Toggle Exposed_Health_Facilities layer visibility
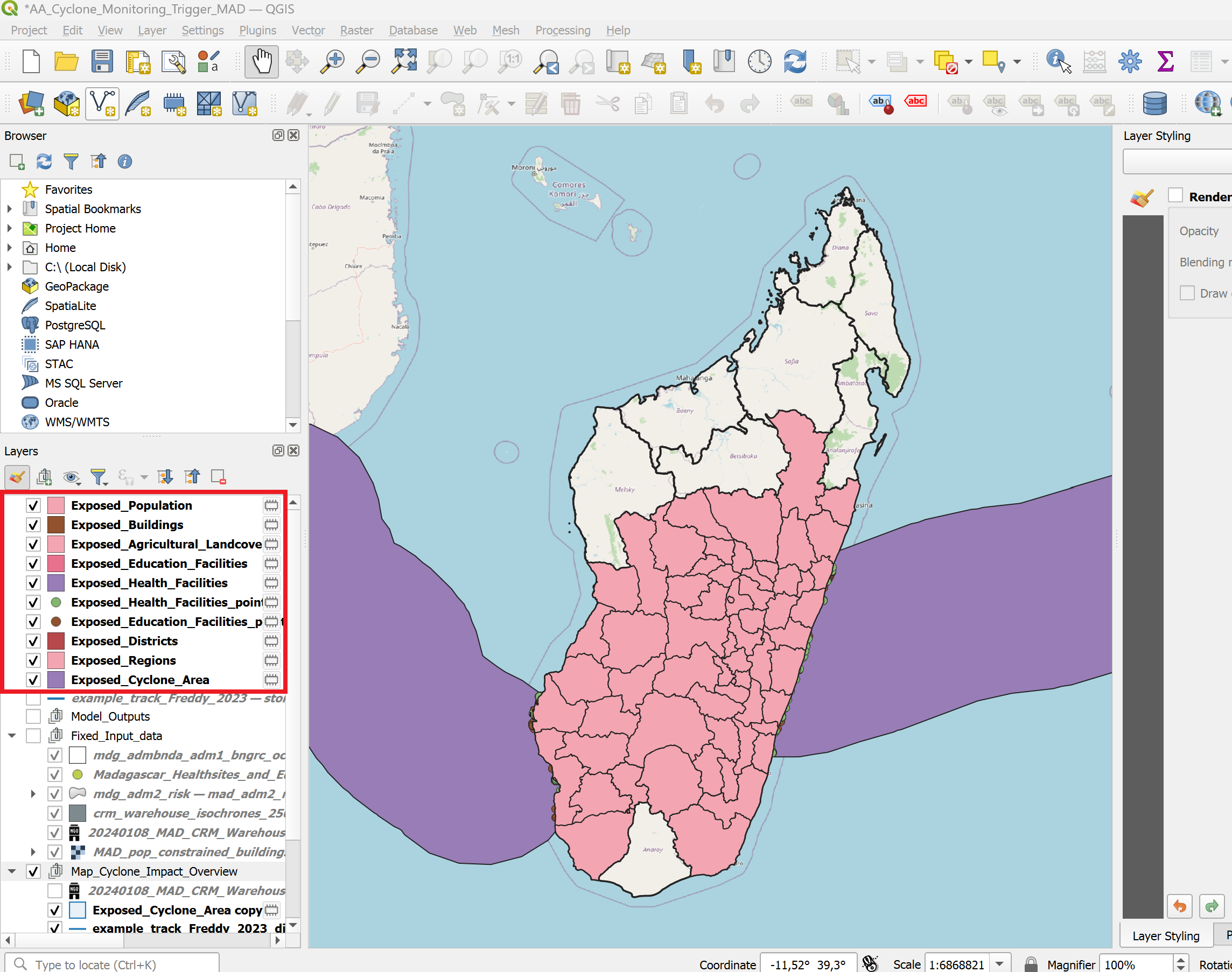Screen dimensions: 1232x972 33,583
